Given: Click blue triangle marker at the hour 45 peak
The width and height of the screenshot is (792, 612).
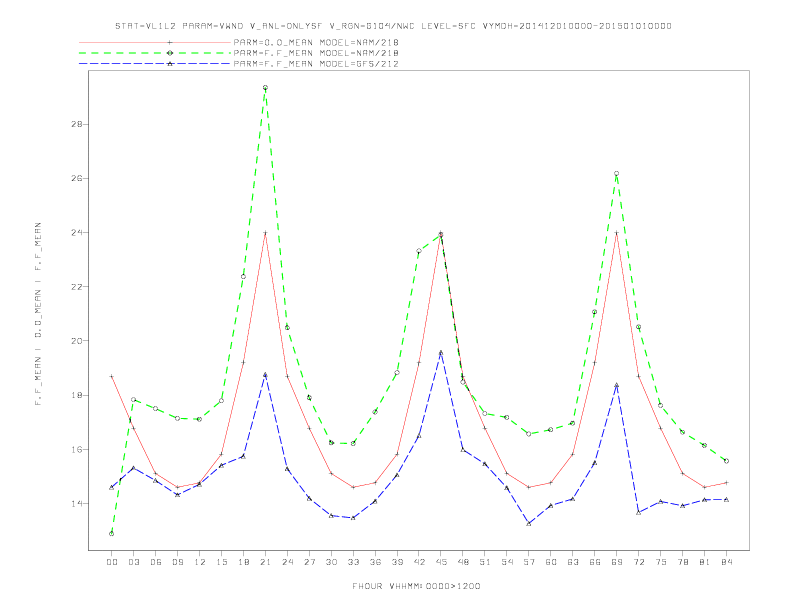Looking at the screenshot, I should [441, 352].
